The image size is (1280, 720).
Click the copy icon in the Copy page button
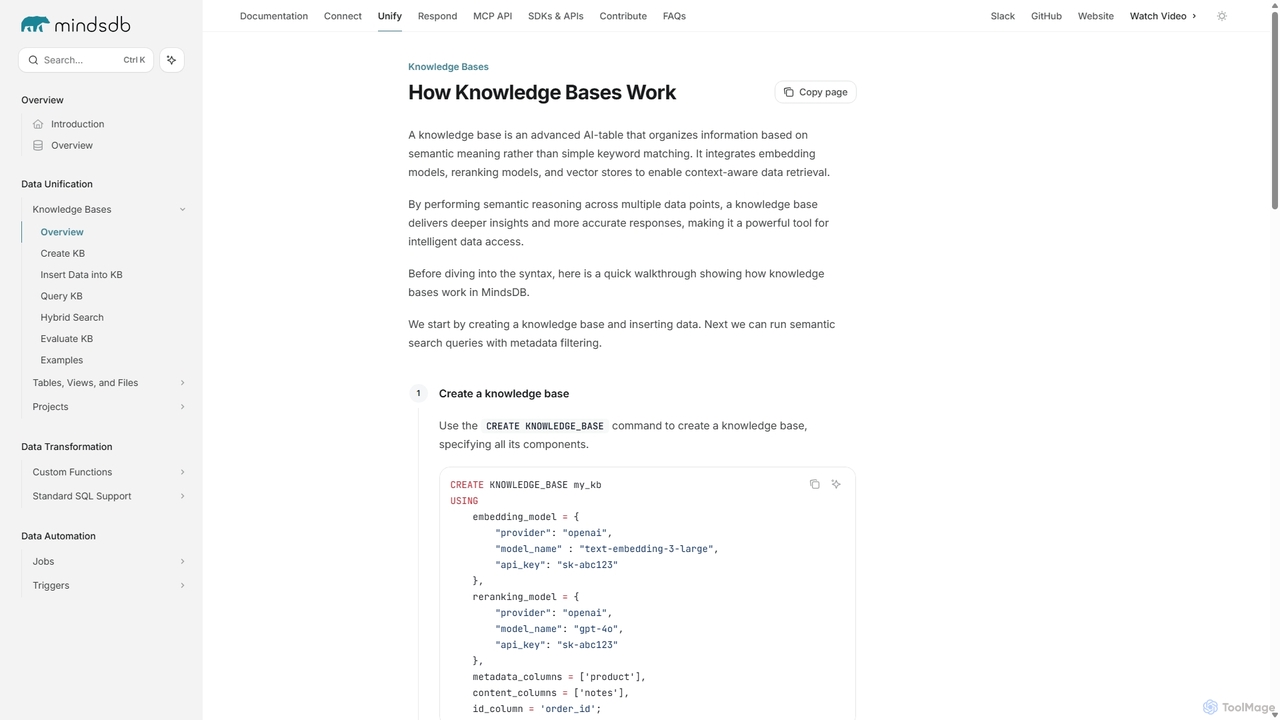click(x=789, y=92)
